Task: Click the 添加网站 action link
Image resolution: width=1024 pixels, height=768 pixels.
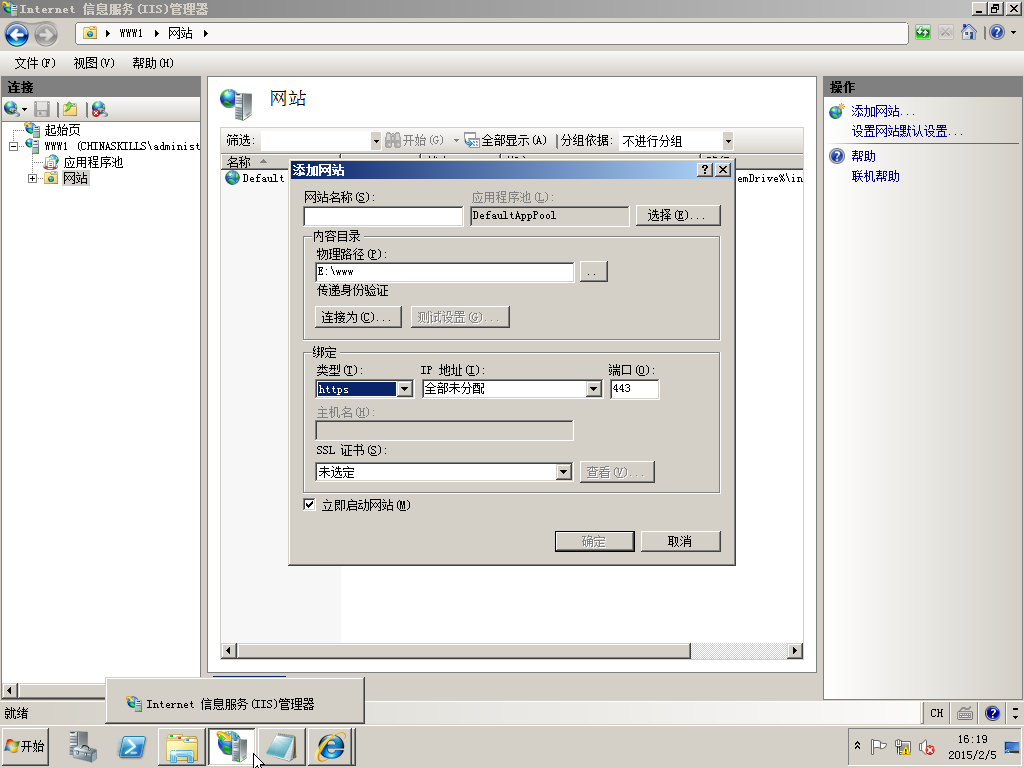Action: (882, 111)
